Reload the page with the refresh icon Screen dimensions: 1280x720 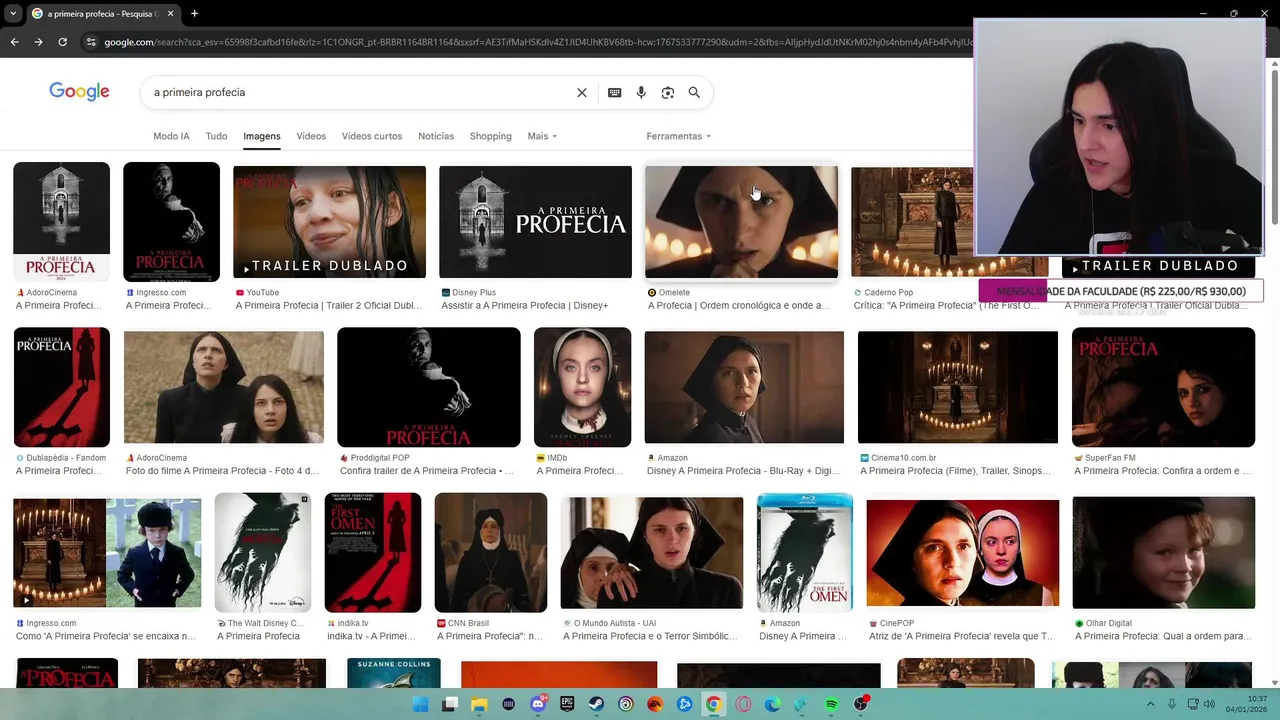pos(62,42)
